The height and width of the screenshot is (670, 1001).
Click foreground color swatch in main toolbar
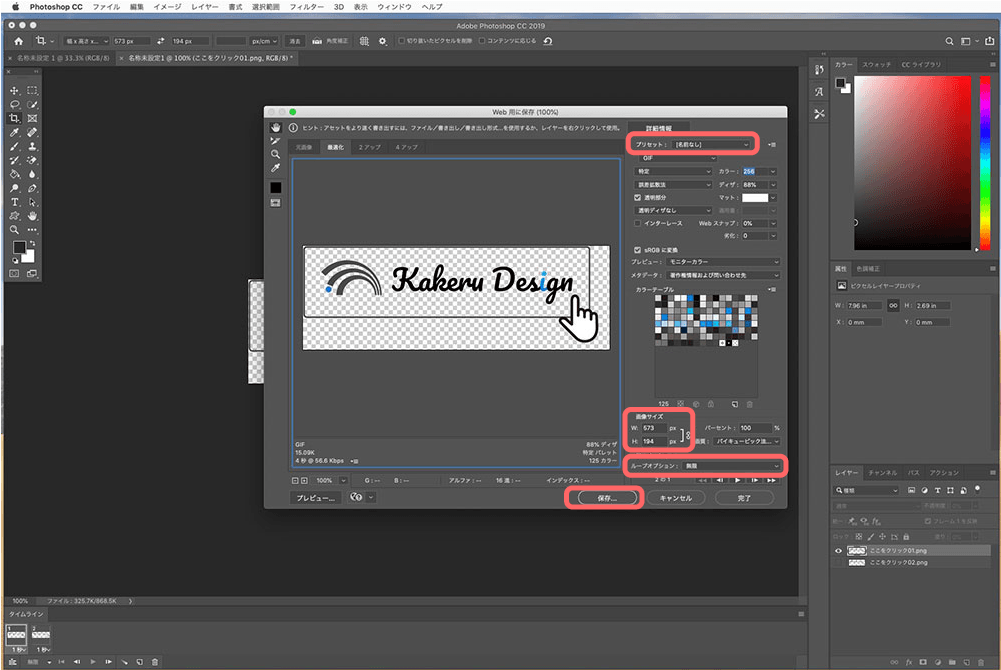pyautogui.click(x=19, y=248)
